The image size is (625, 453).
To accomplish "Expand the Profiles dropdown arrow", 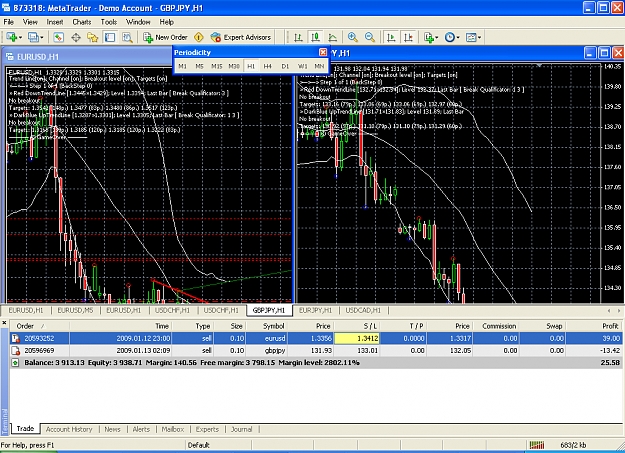I will pos(41,37).
